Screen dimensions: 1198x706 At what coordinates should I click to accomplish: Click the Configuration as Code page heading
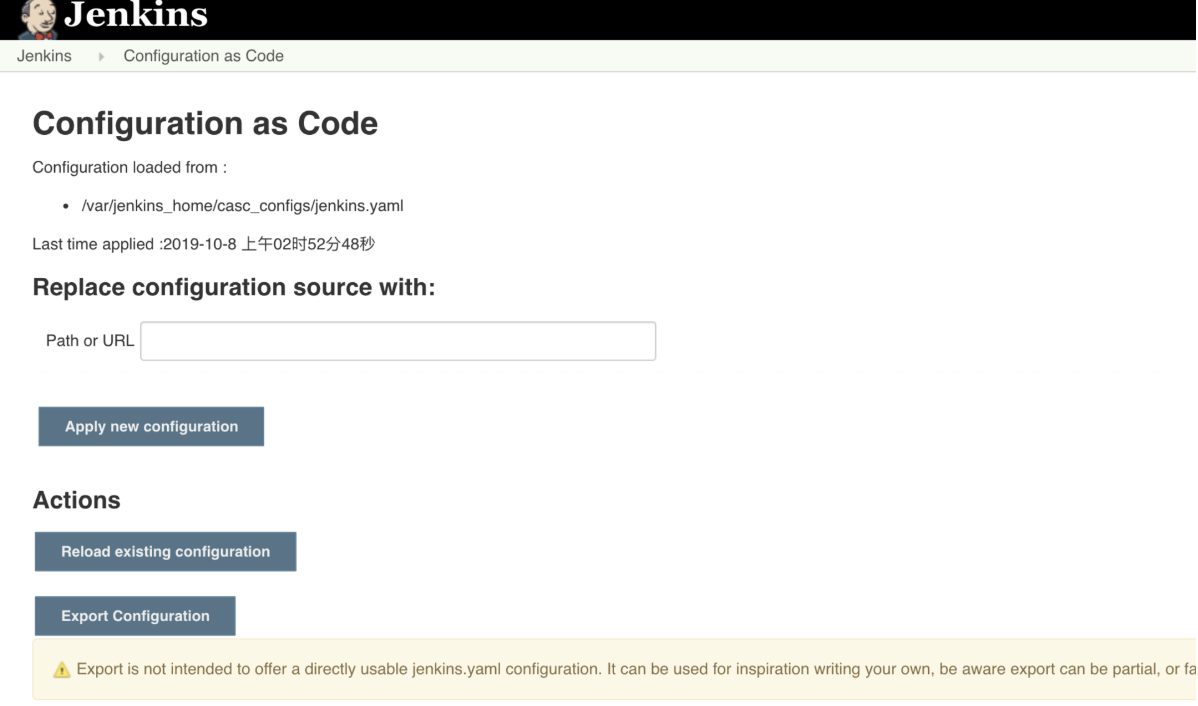[x=205, y=124]
